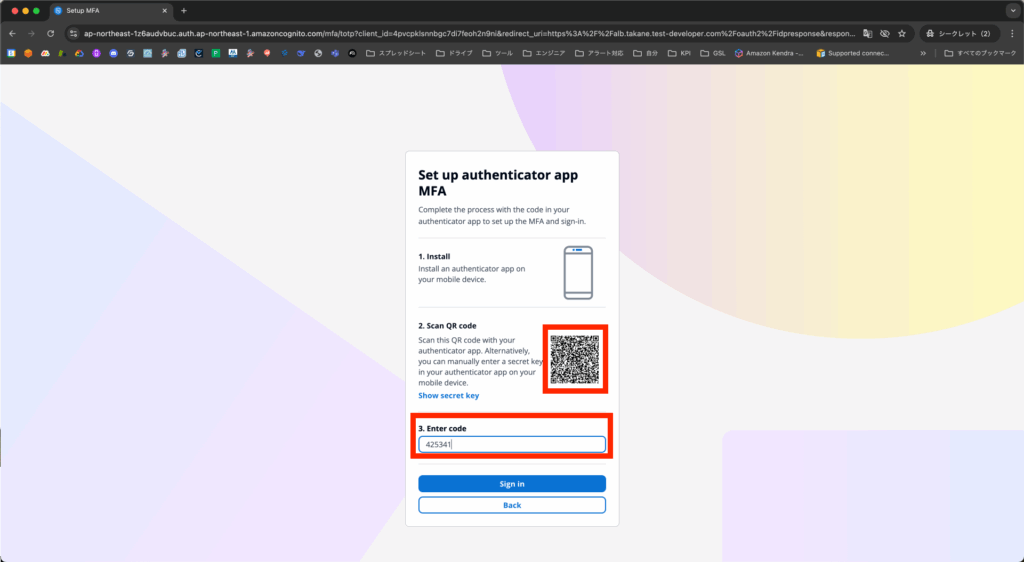Open the Chrome three-dot menu
Screen dimensions: 1024x562
(x=1012, y=33)
